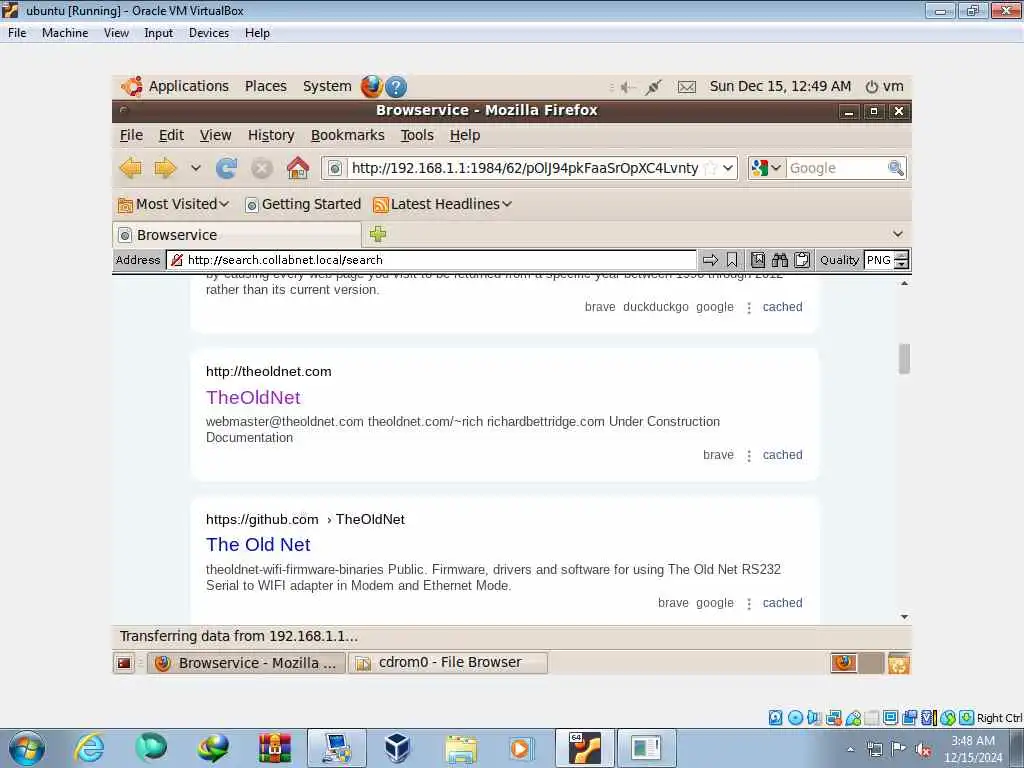The height and width of the screenshot is (768, 1024).
Task: Open the URL bar history dropdown arrow
Action: click(x=728, y=168)
